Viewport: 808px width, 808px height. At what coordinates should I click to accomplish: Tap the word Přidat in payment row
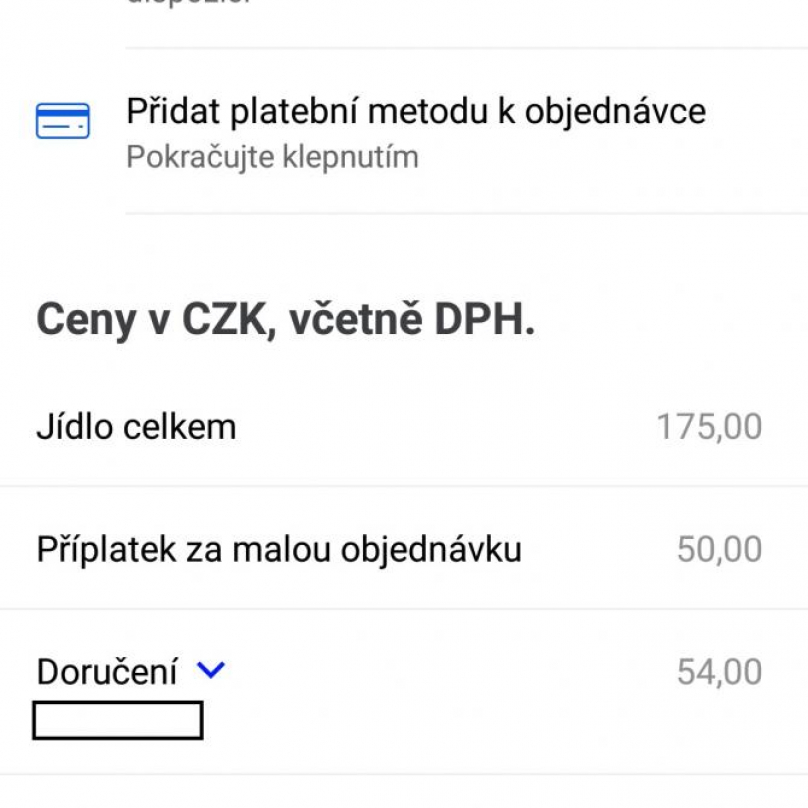(x=174, y=111)
